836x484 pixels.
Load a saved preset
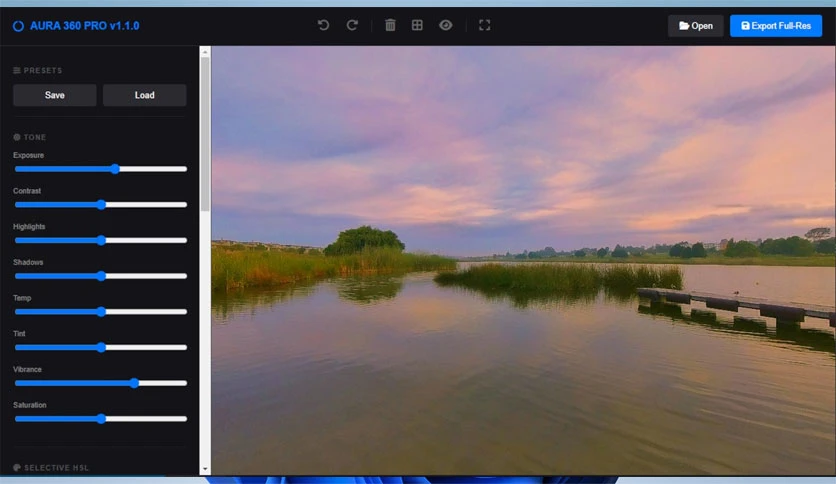[x=144, y=95]
